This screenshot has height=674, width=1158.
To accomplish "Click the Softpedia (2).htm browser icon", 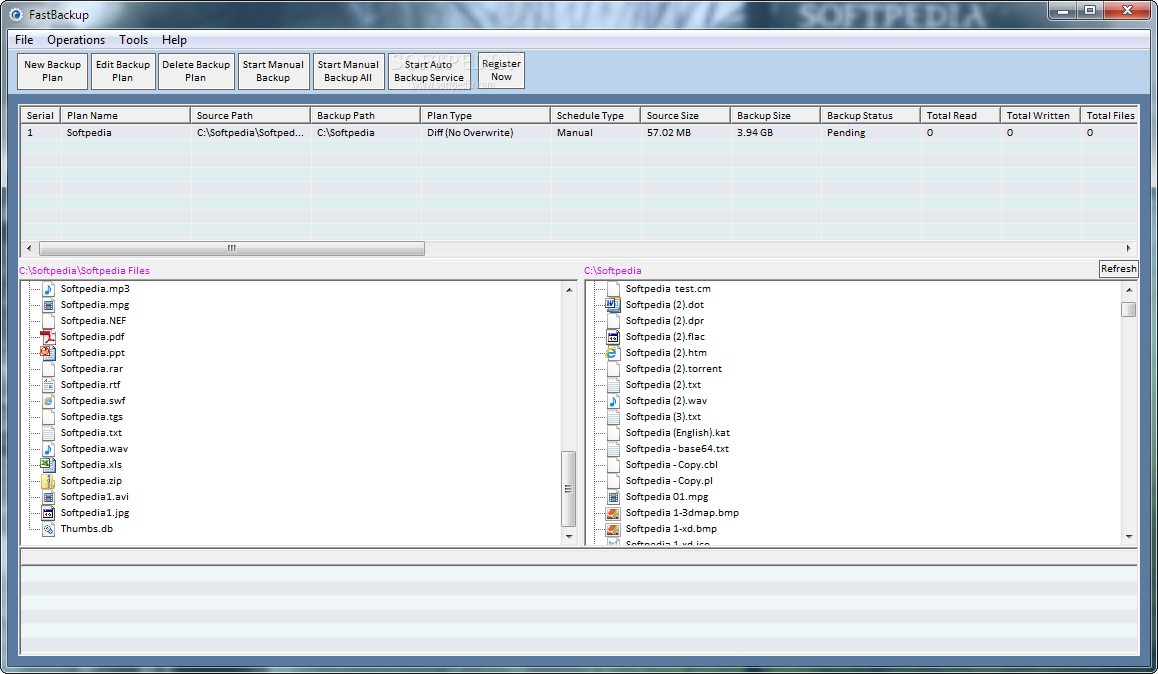I will [x=613, y=353].
